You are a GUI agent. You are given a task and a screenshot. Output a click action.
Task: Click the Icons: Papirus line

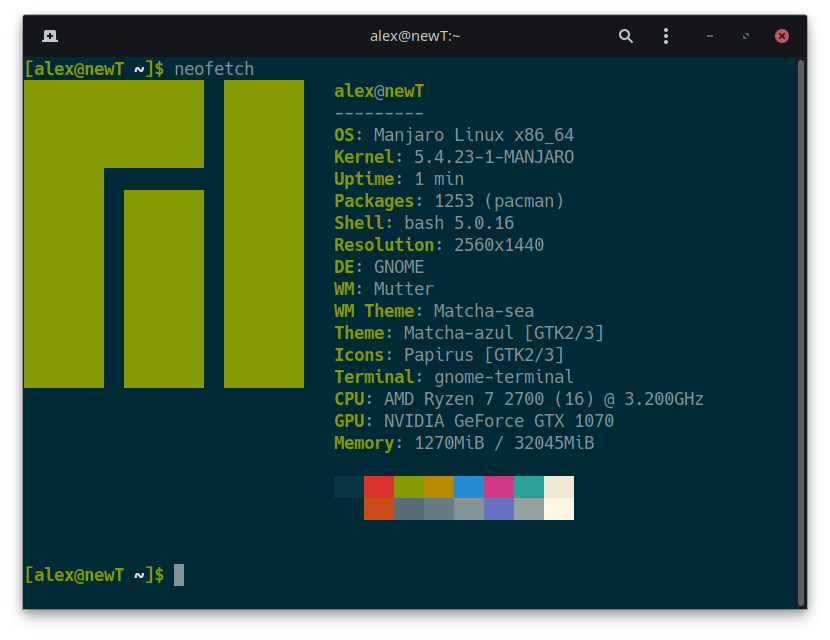coord(449,355)
